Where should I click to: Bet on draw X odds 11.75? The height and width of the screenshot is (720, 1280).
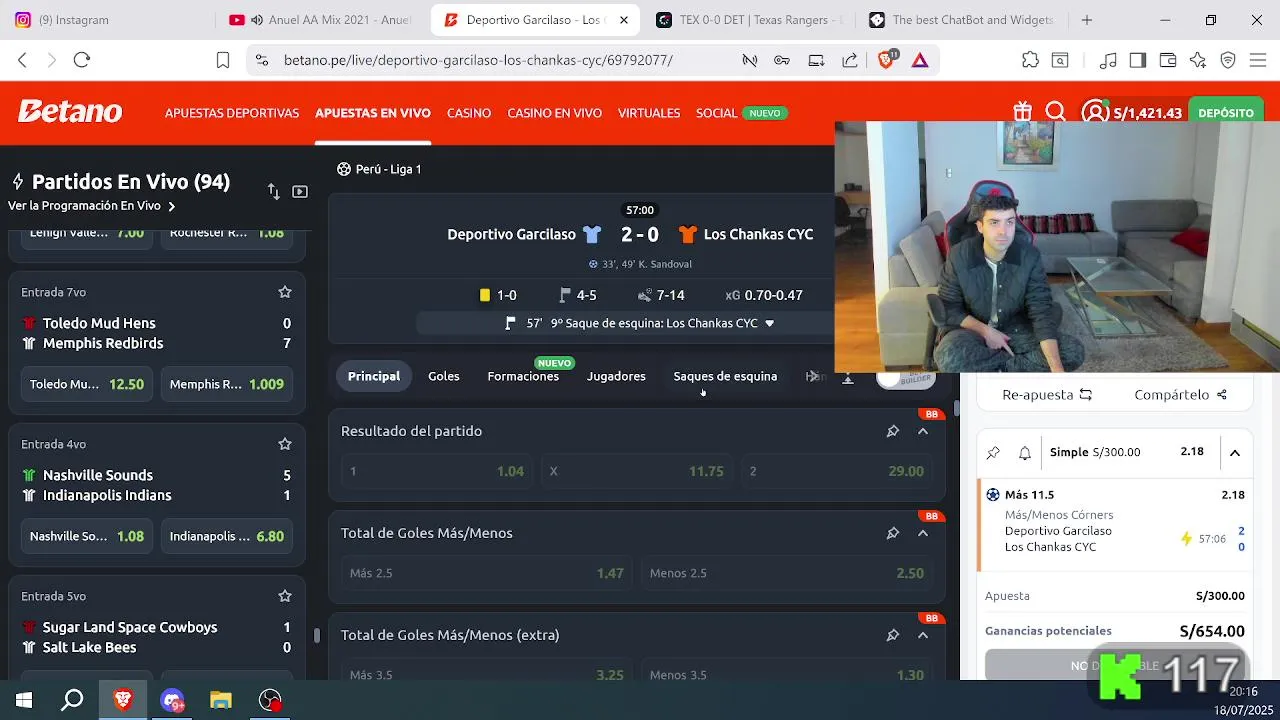coord(636,471)
